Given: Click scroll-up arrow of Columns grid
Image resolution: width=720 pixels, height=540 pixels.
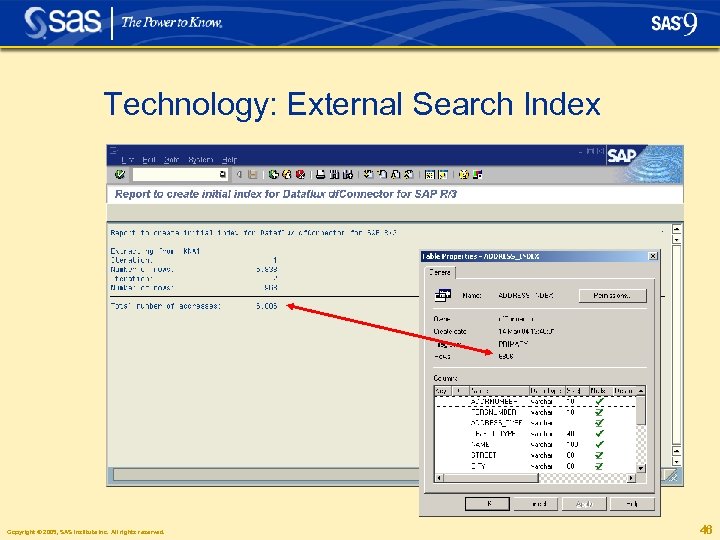Looking at the screenshot, I should pyautogui.click(x=641, y=391).
